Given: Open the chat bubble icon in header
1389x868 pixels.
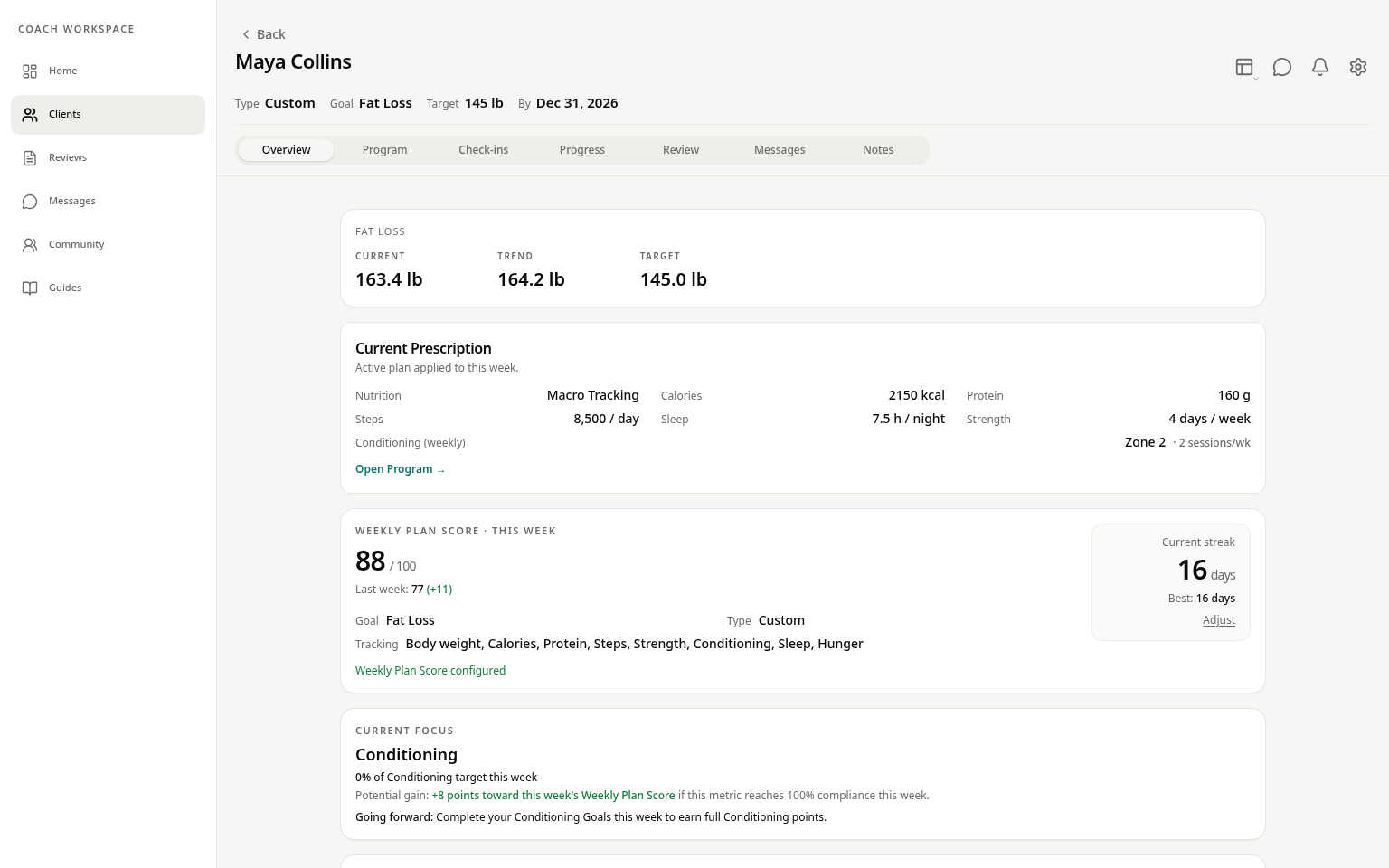Looking at the screenshot, I should pyautogui.click(x=1282, y=67).
